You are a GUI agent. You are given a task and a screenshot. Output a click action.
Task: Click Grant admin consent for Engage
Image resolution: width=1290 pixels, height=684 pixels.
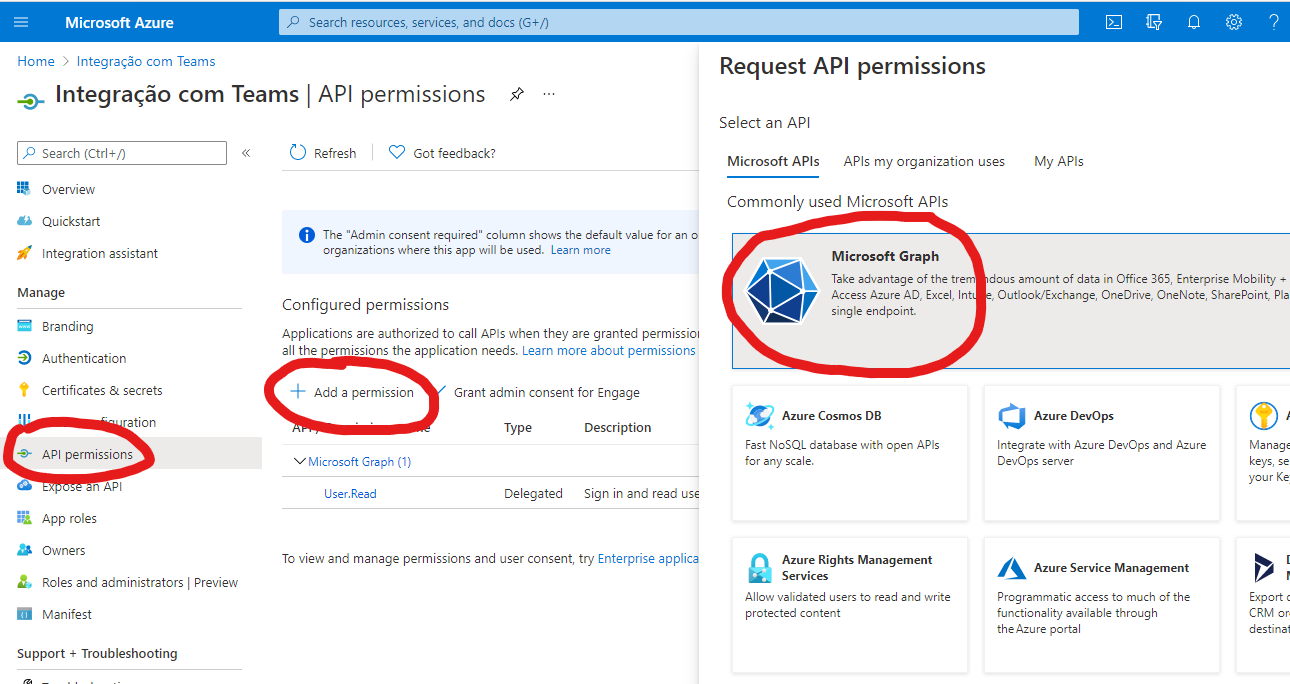(x=546, y=392)
